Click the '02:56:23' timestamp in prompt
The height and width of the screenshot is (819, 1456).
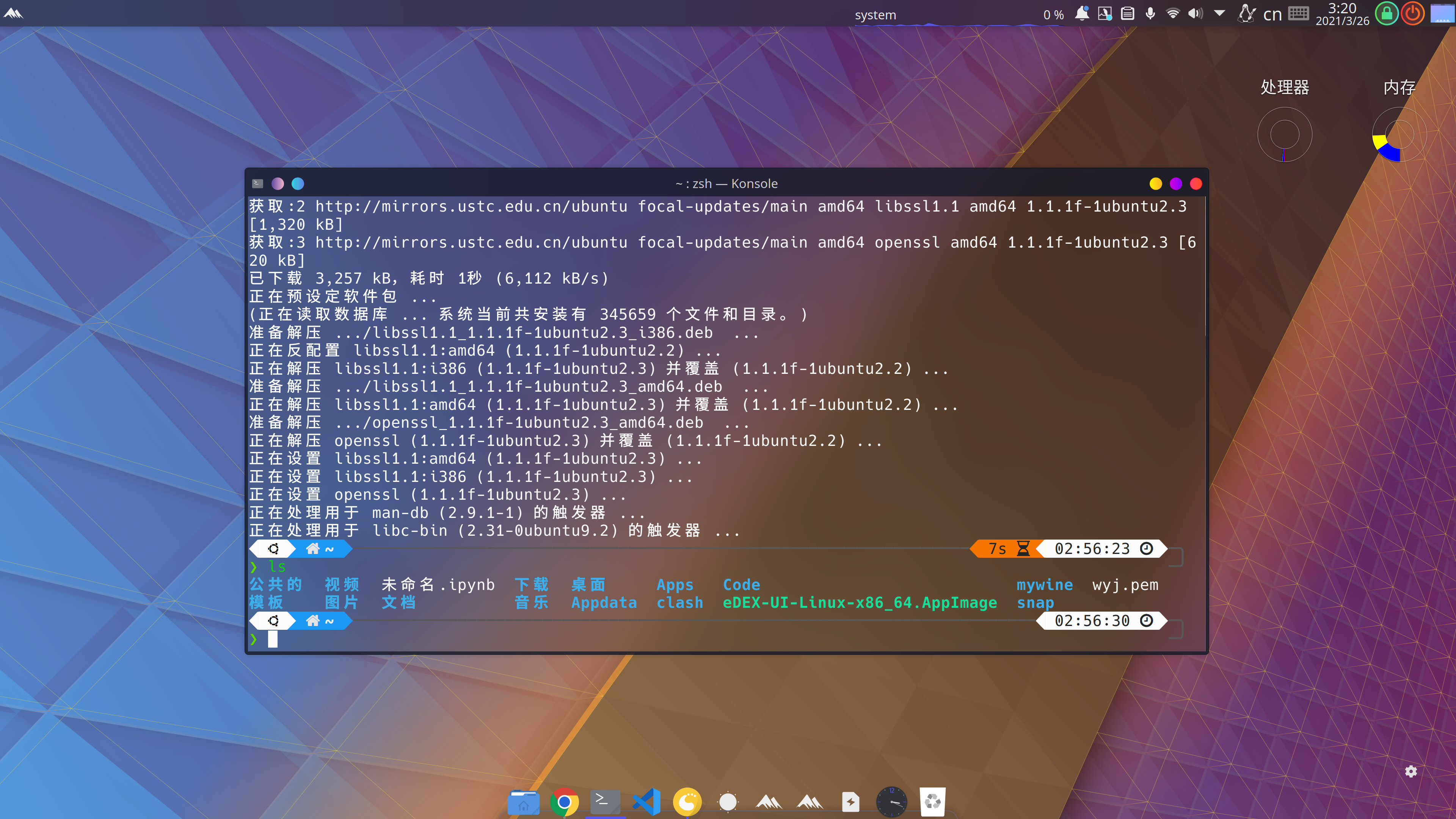[1092, 549]
